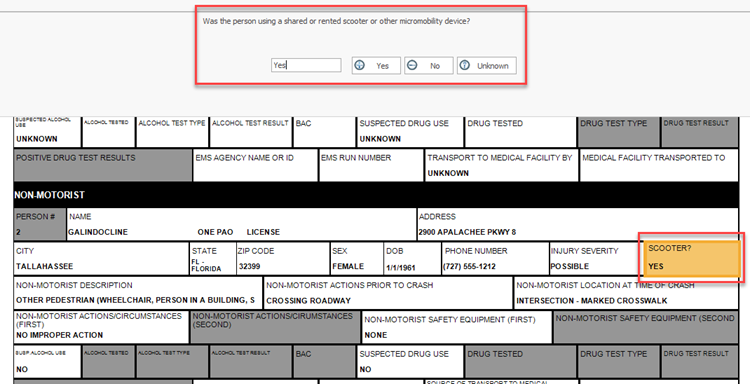
Task: Select NON-MOTORIST SAFETY EQUIPMENT (FIRST) field
Action: click(457, 328)
